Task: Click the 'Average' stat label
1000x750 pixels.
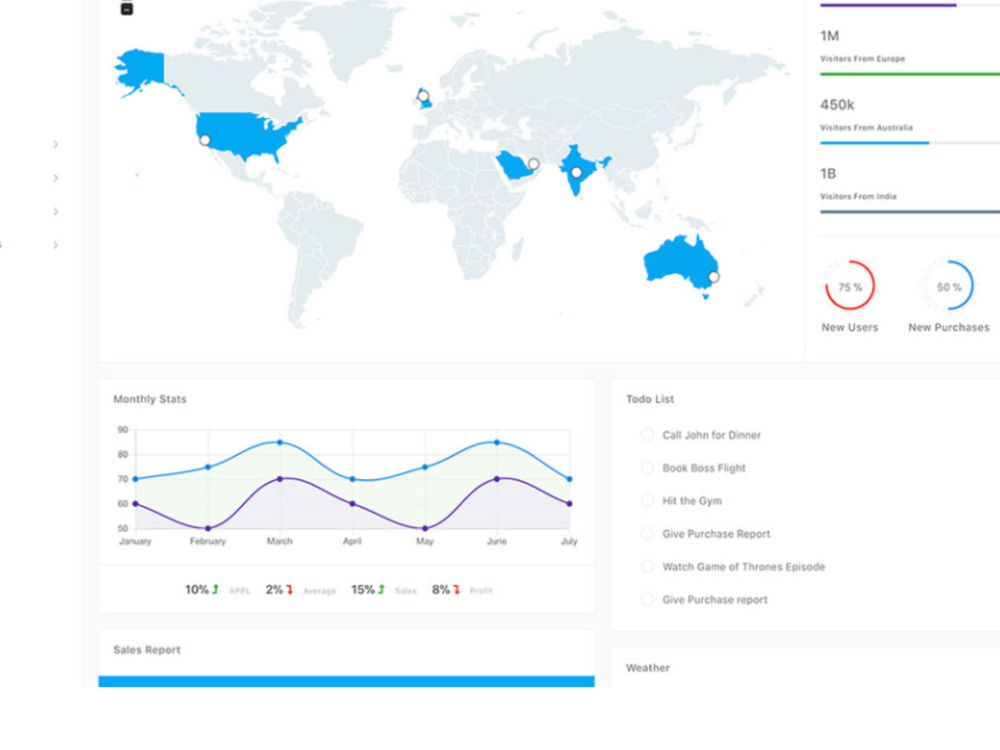Action: tap(320, 591)
